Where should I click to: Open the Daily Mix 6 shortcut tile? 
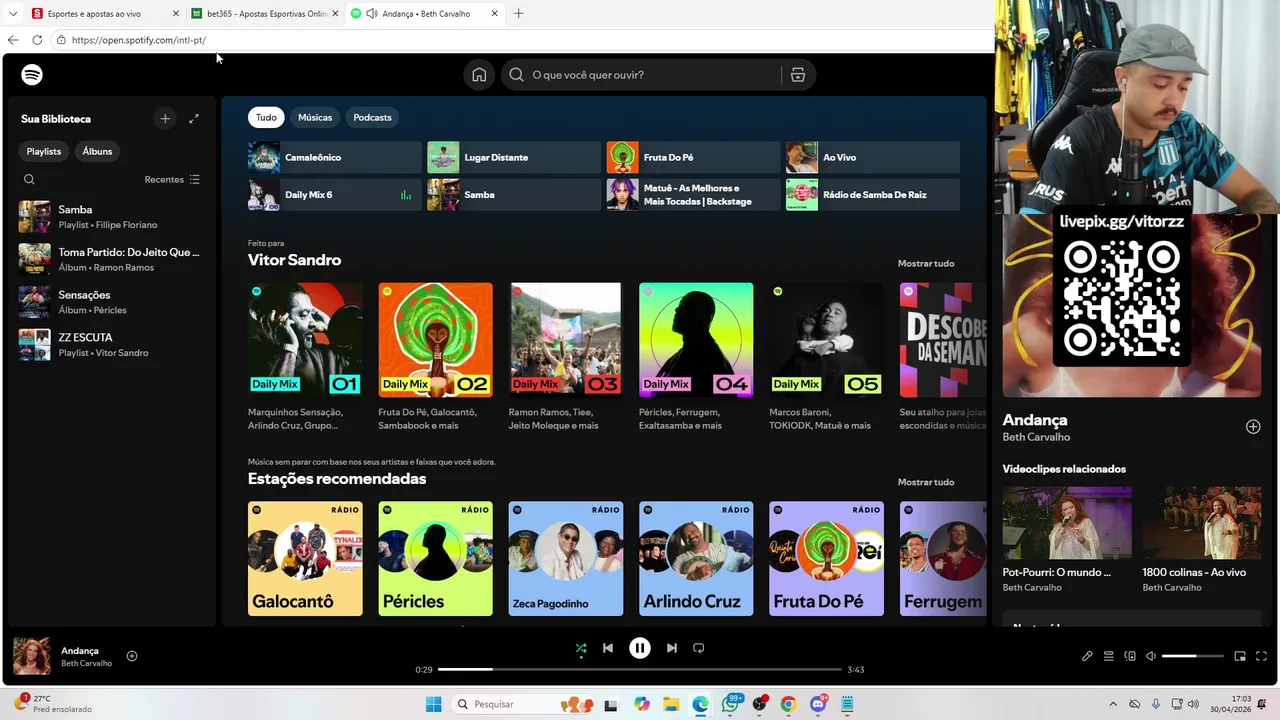click(335, 195)
